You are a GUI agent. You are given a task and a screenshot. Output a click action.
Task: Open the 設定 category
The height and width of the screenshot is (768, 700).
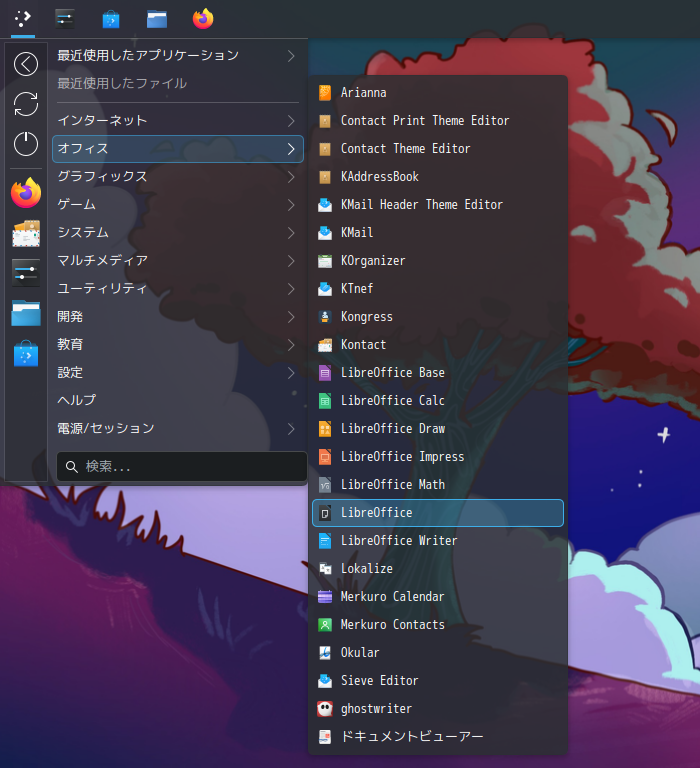[178, 373]
